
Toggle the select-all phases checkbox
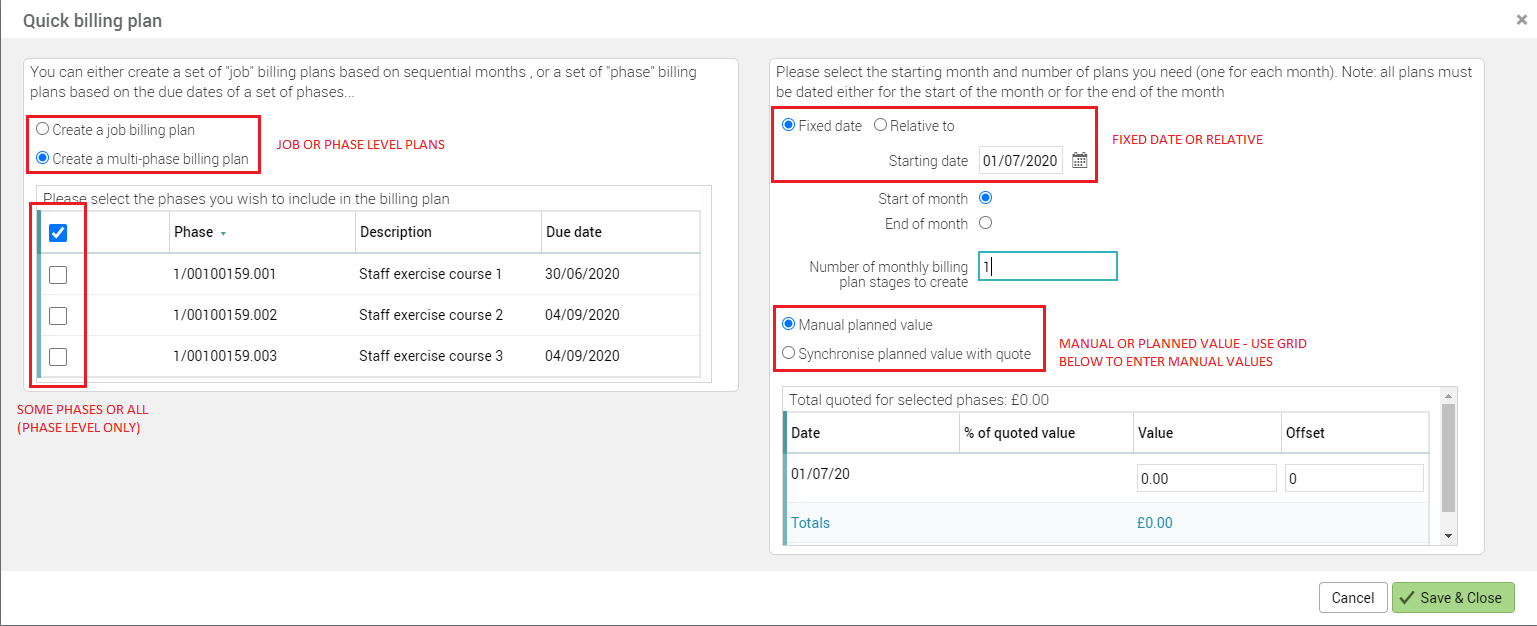pyautogui.click(x=58, y=233)
